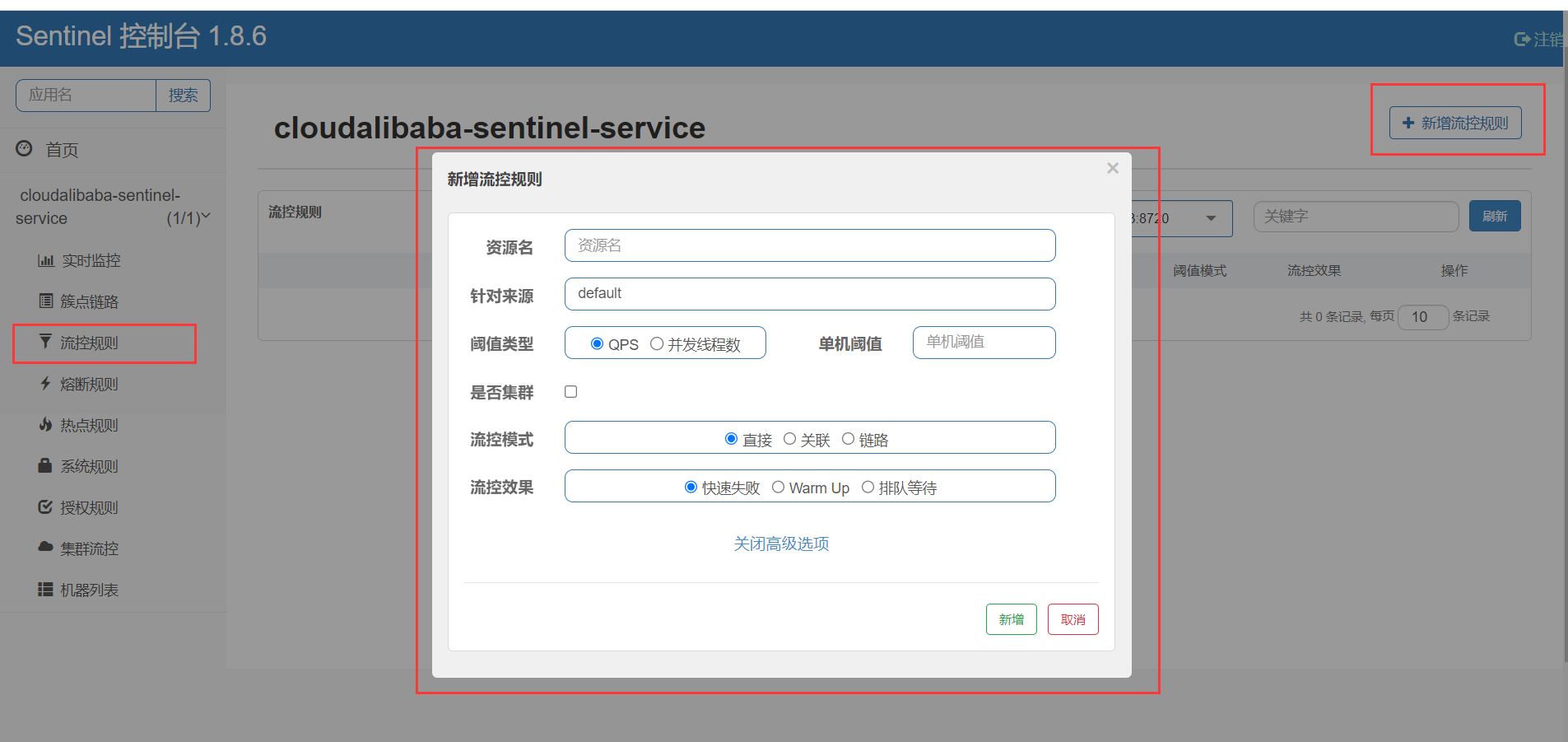Screen dimensions: 1568x742
Task: Focus the 应用名 search field
Action: pyautogui.click(x=86, y=96)
